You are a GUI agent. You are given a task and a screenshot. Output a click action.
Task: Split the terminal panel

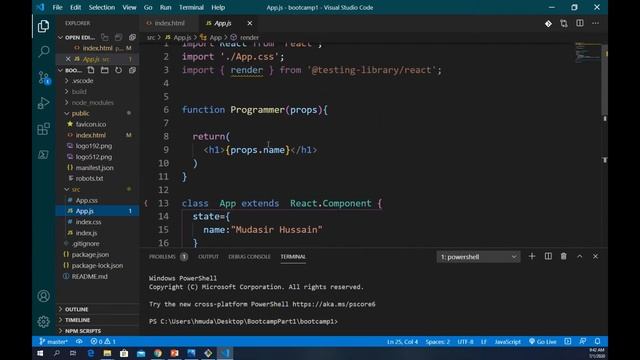(x=548, y=256)
